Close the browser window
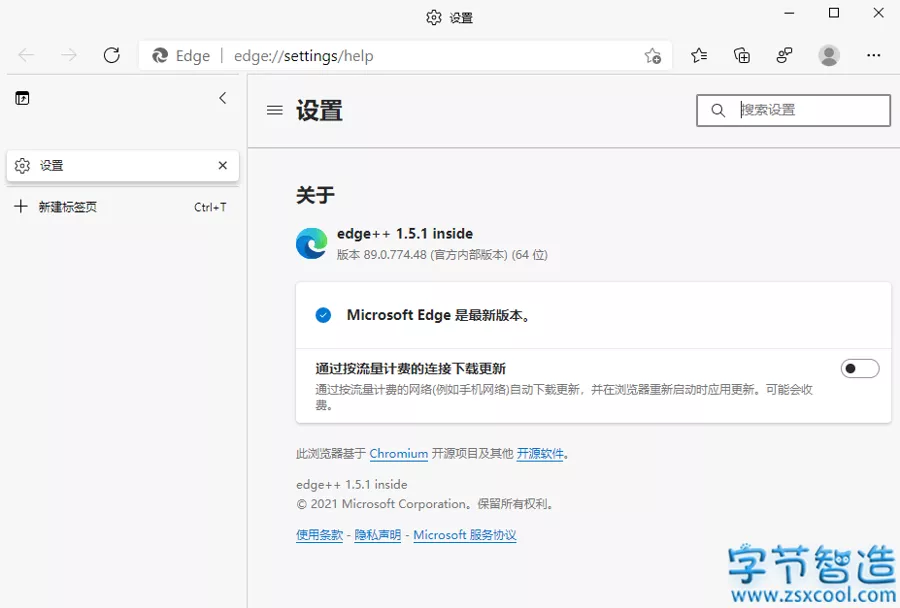This screenshot has width=900, height=608. (879, 13)
